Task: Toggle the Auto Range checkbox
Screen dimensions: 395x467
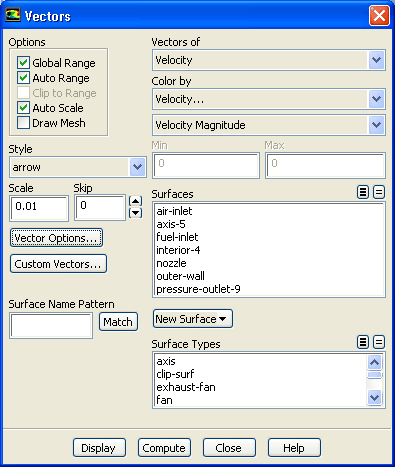Action: pyautogui.click(x=23, y=78)
